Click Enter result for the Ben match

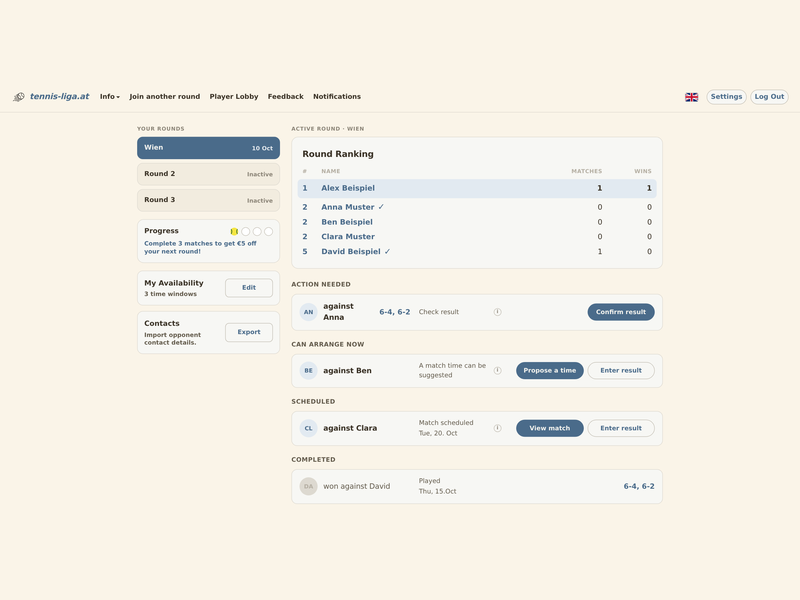(x=621, y=370)
